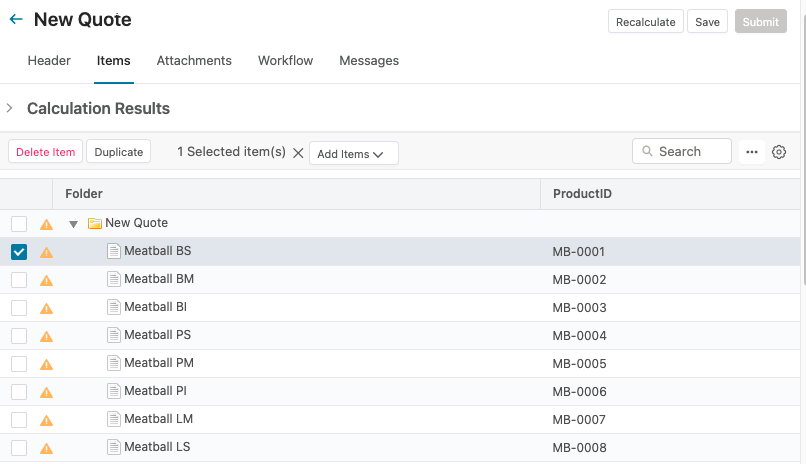Click warning icon on Meatball LM row
806x464 pixels.
(x=46, y=420)
